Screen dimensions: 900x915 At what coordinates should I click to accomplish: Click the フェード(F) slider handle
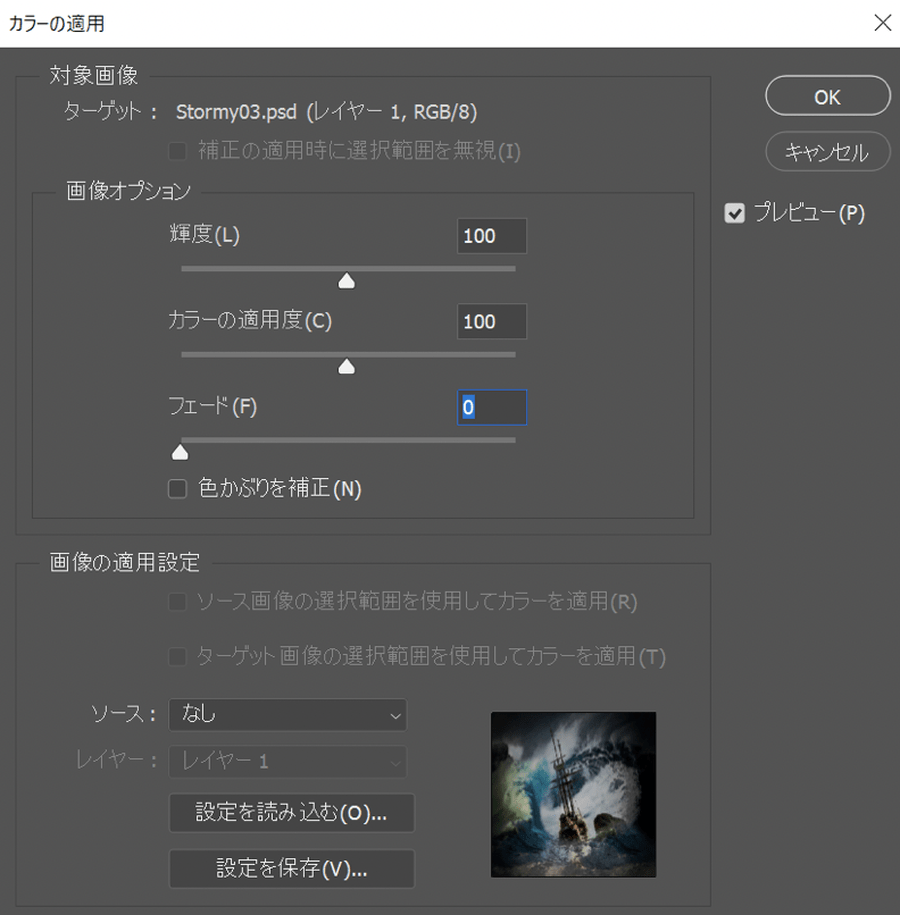(x=180, y=452)
